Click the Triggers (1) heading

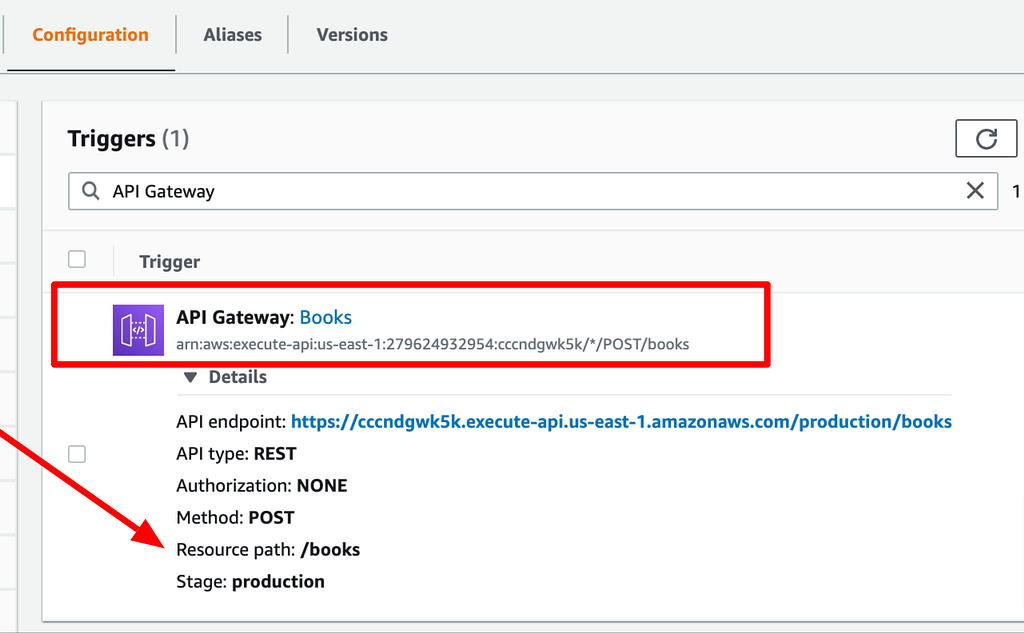(x=129, y=138)
